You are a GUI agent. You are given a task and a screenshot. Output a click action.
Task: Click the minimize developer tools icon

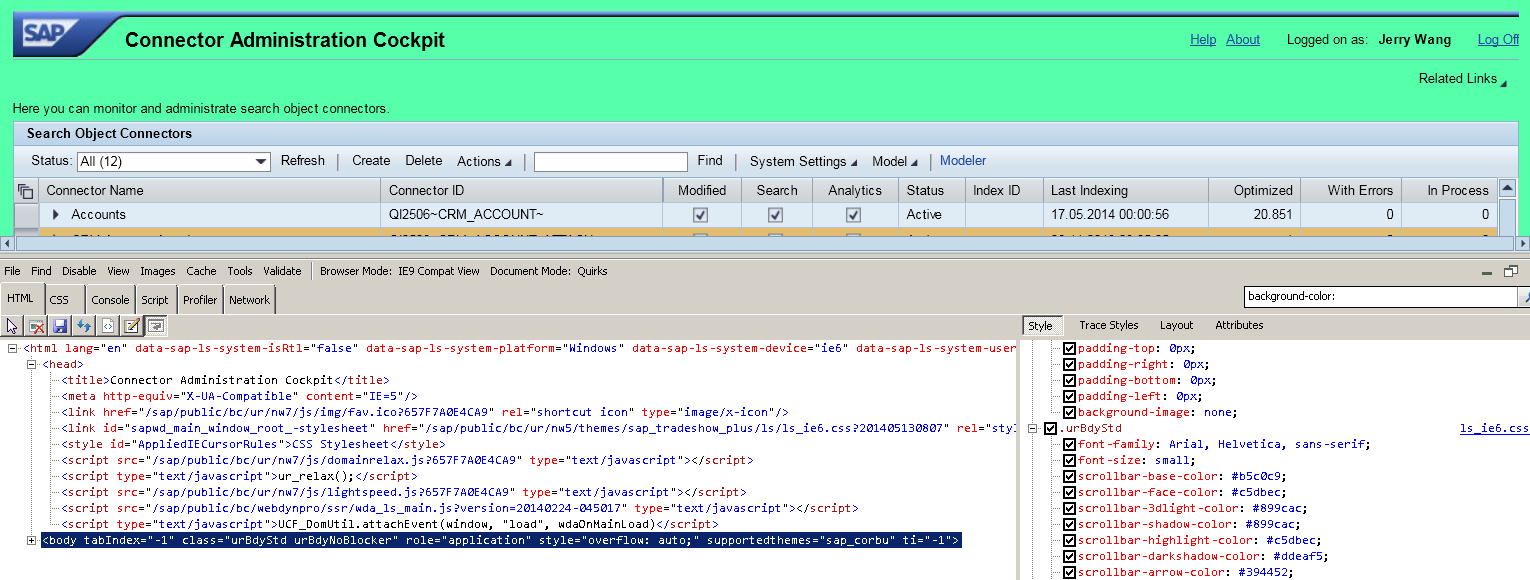[1488, 272]
